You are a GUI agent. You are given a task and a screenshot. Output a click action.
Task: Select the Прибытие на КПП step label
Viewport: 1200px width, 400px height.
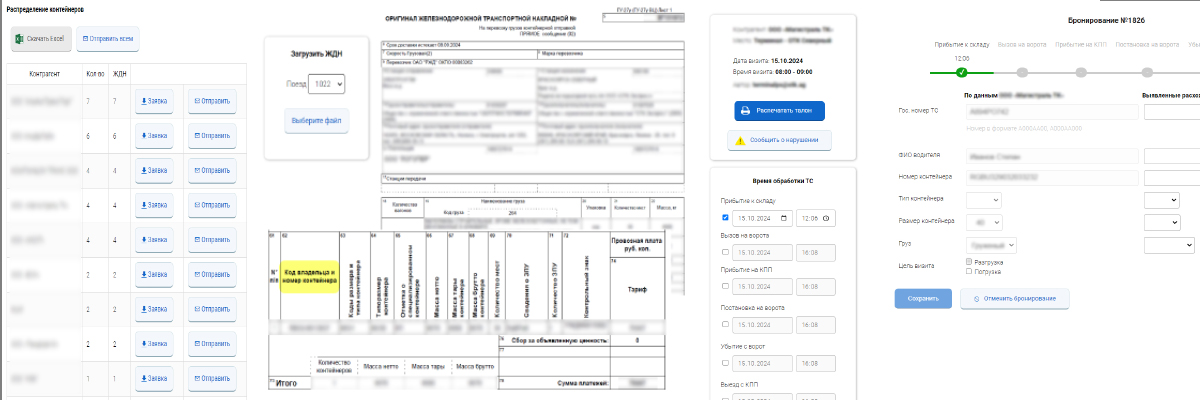tap(1081, 45)
